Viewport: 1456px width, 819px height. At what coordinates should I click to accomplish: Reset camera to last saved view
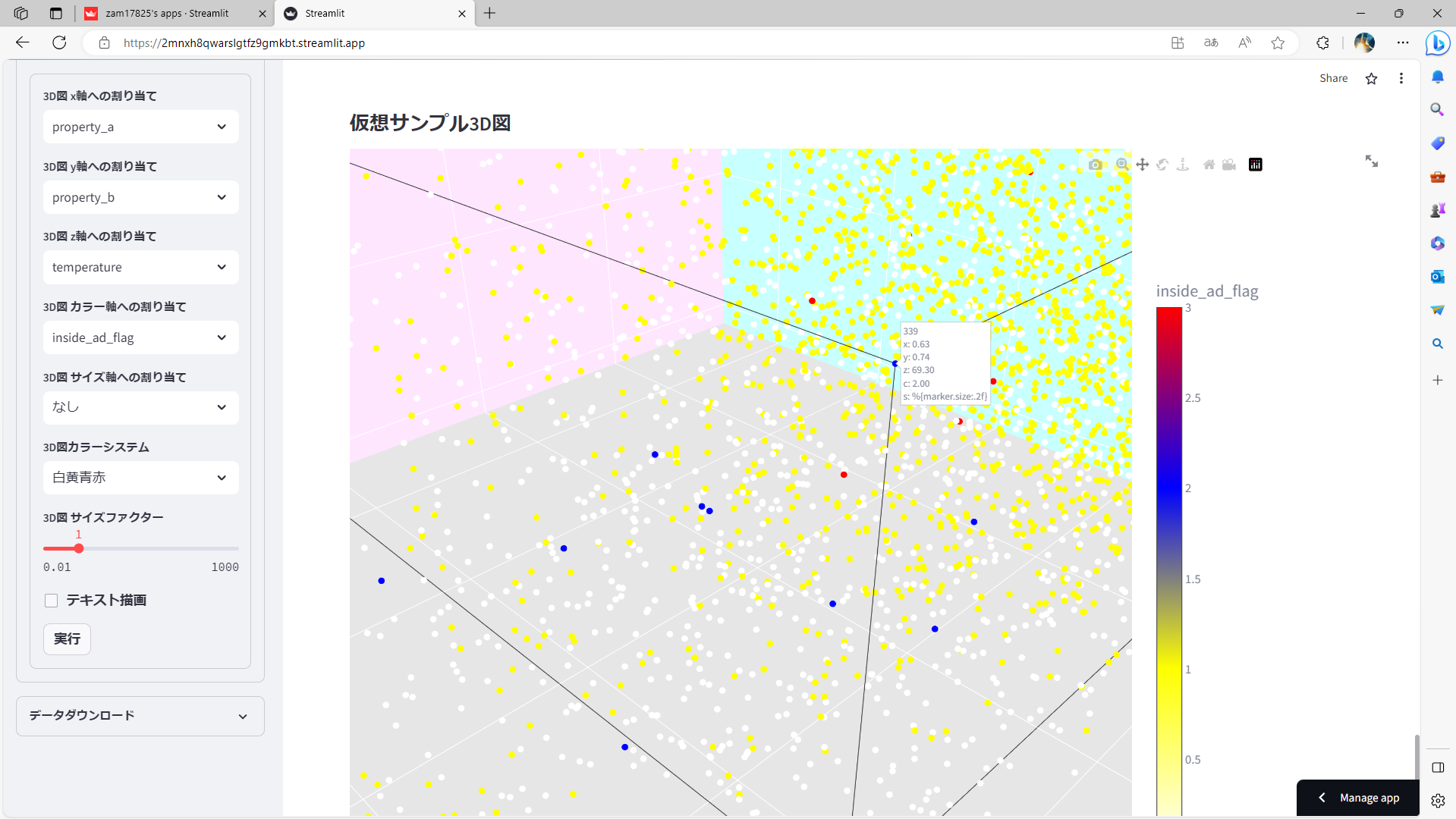point(1229,165)
